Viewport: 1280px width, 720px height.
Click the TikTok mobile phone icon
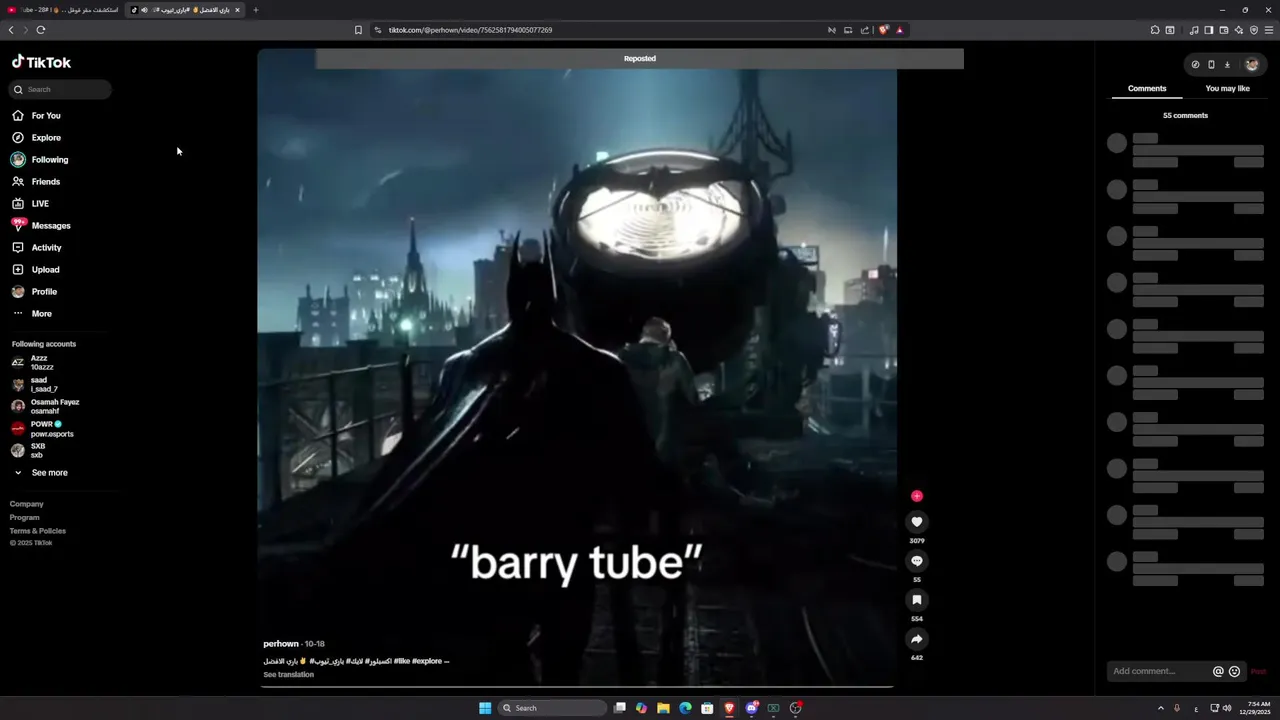click(x=1211, y=65)
